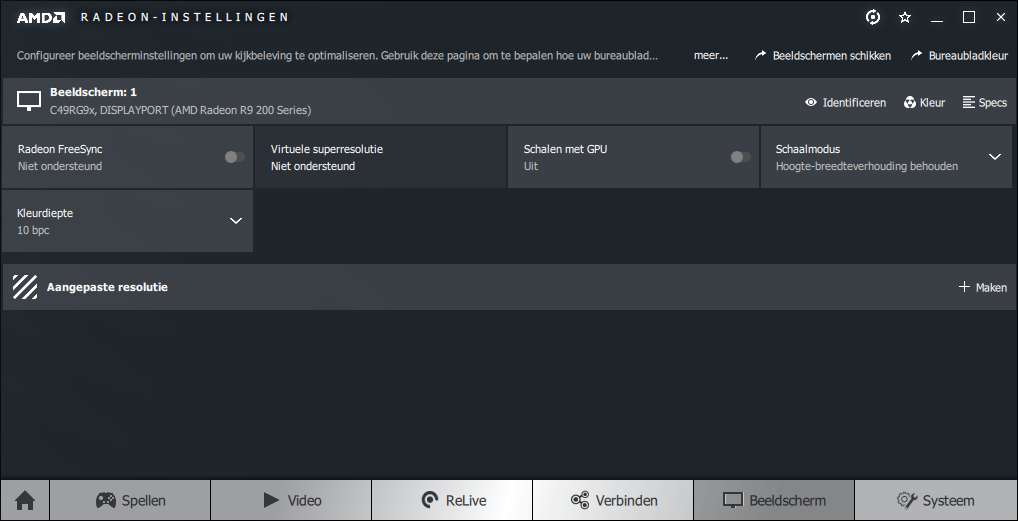Click the striped Aangepaste resolutie icon
Screen dimensions: 1018x521
point(25,286)
